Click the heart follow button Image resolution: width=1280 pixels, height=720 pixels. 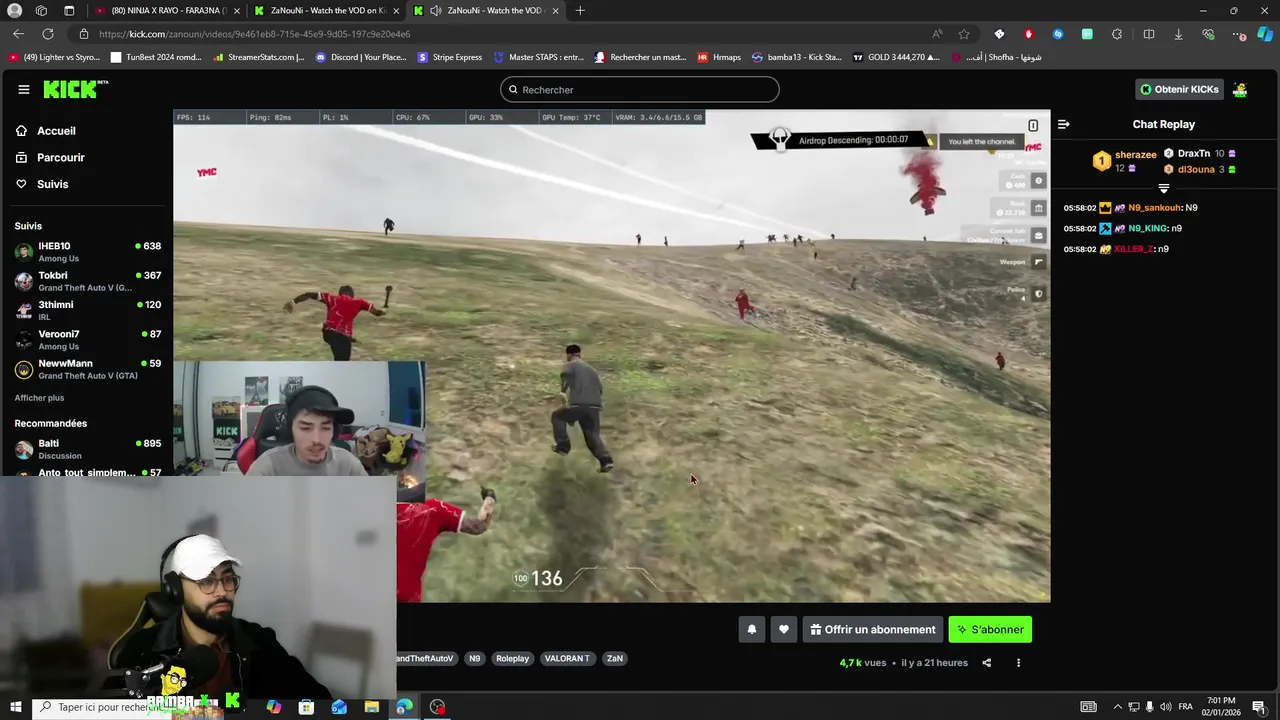(x=784, y=629)
